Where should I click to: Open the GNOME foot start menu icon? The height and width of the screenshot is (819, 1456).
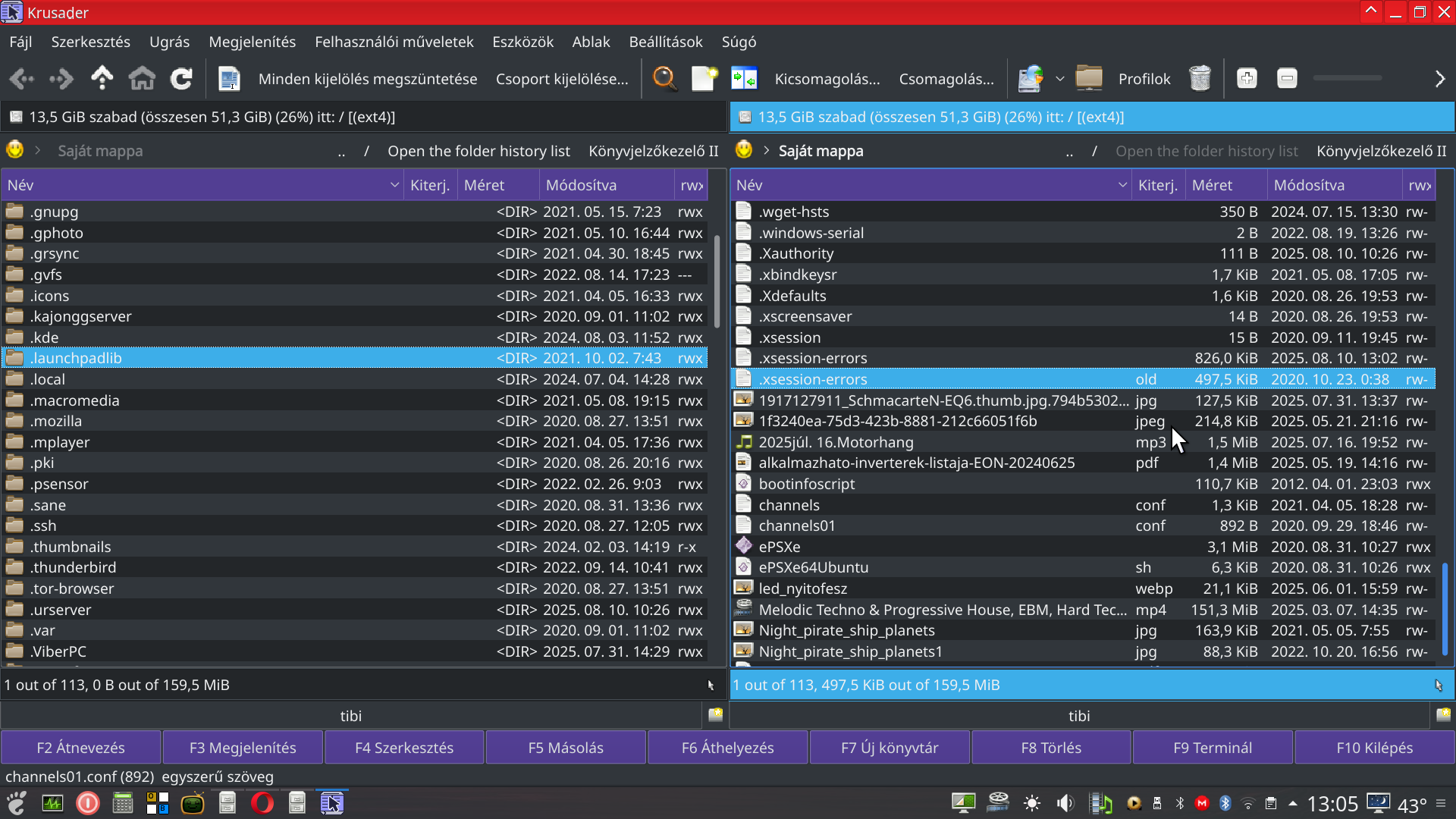click(x=16, y=803)
